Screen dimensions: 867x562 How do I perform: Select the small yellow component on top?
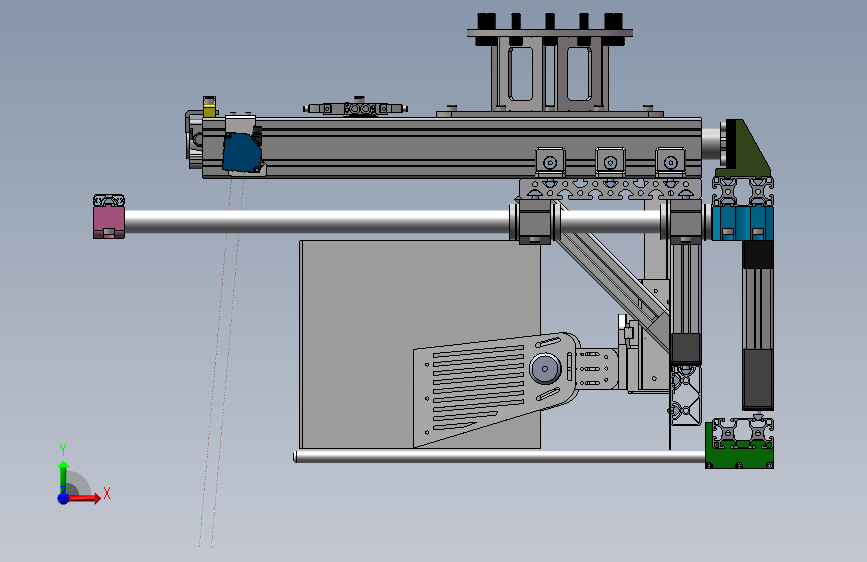tap(210, 107)
